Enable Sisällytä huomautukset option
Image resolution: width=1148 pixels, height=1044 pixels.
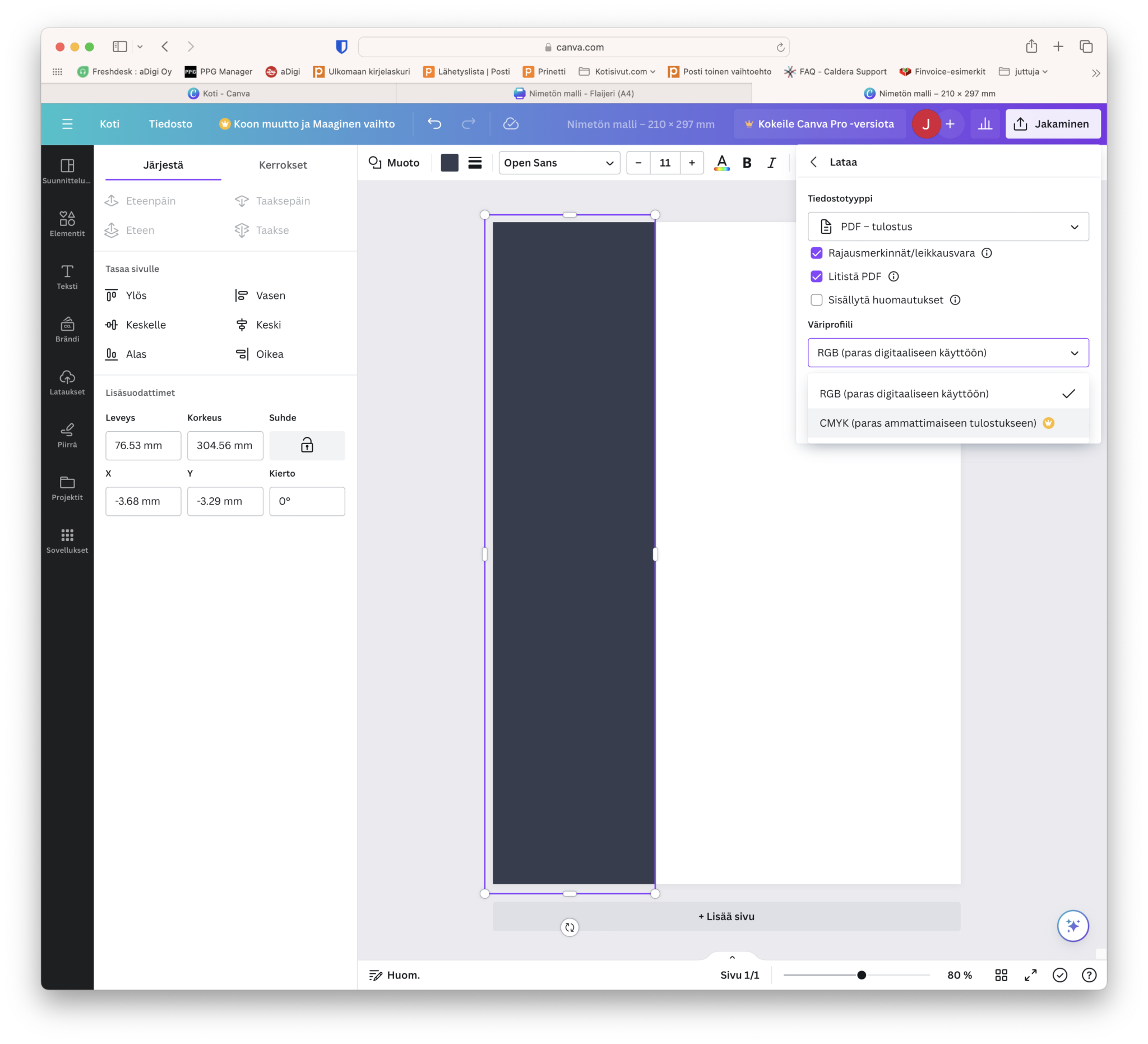coord(817,299)
